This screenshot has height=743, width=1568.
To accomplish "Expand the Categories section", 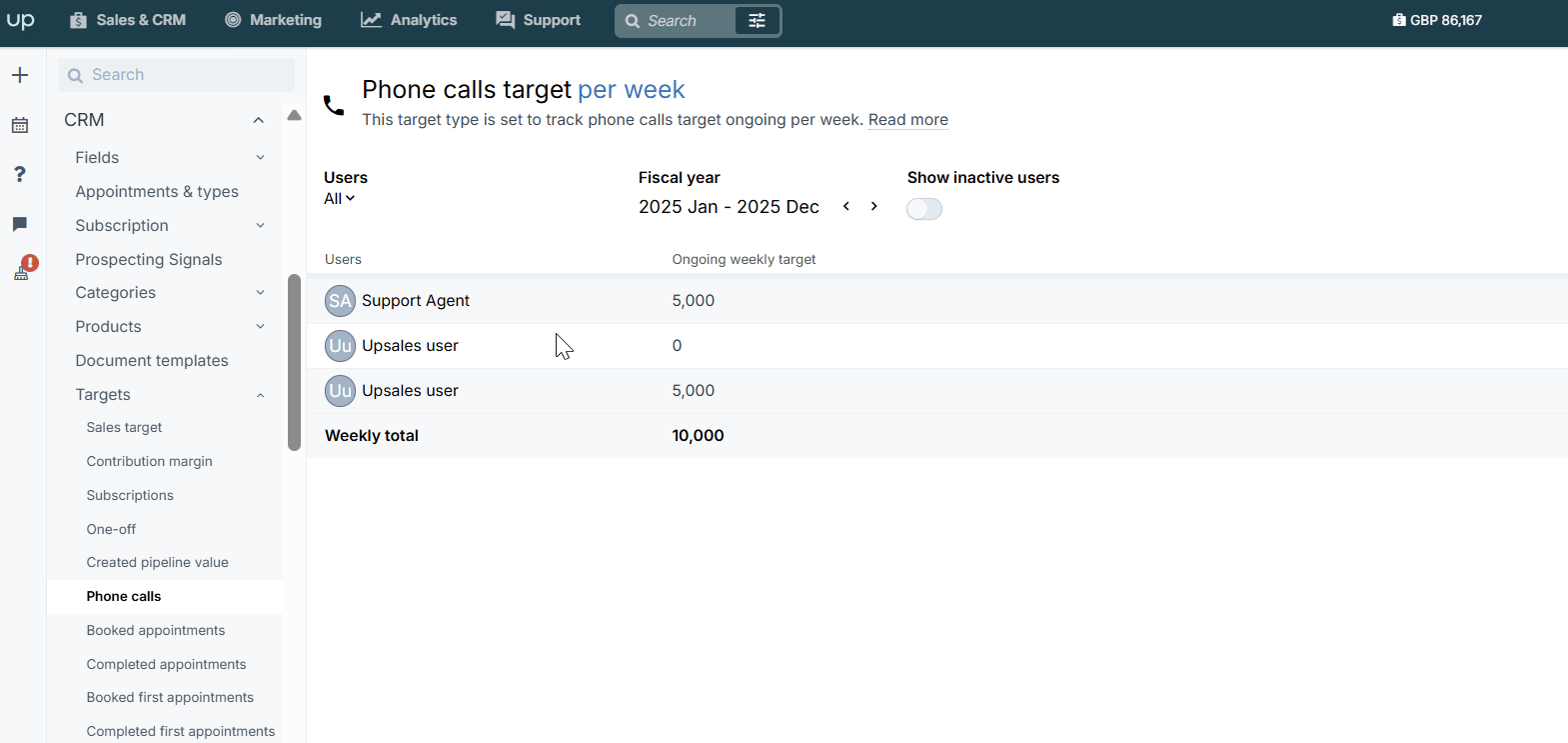I will point(261,293).
